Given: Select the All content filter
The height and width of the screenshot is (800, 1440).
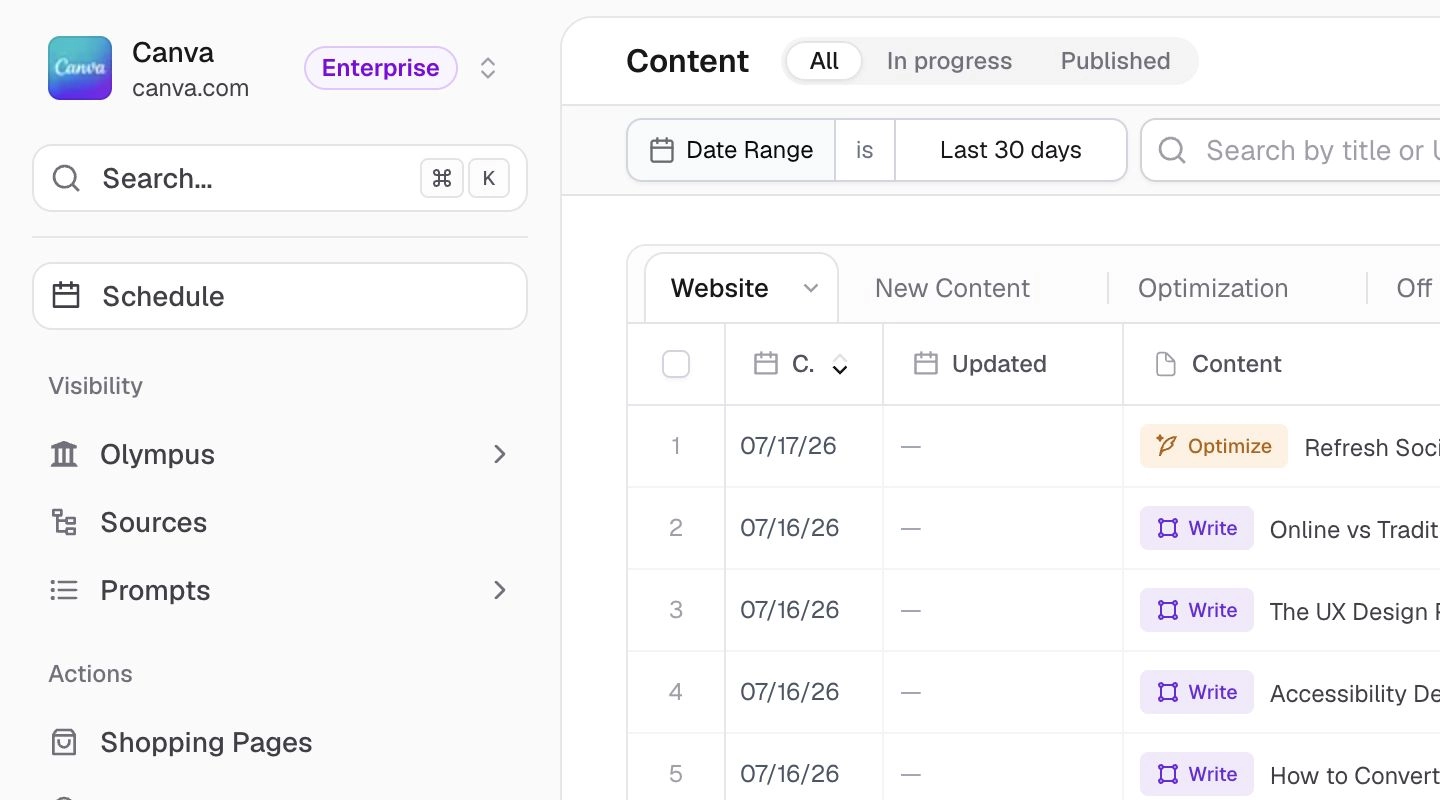Looking at the screenshot, I should 824,61.
